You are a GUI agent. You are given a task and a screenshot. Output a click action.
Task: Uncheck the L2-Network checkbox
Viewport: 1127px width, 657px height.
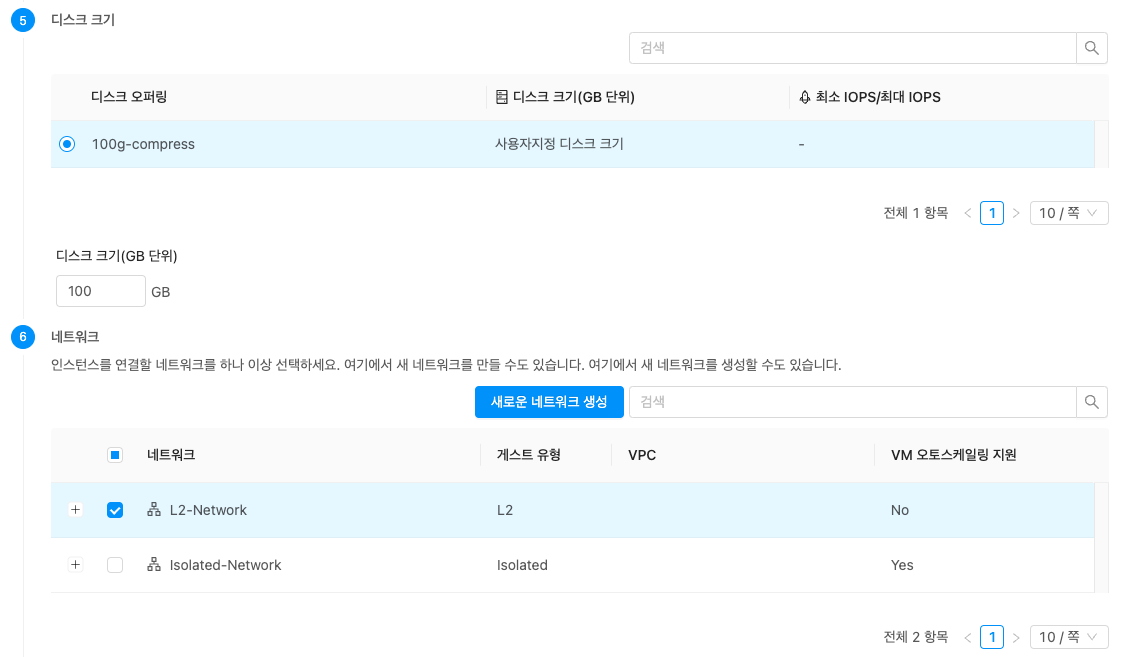click(x=115, y=510)
